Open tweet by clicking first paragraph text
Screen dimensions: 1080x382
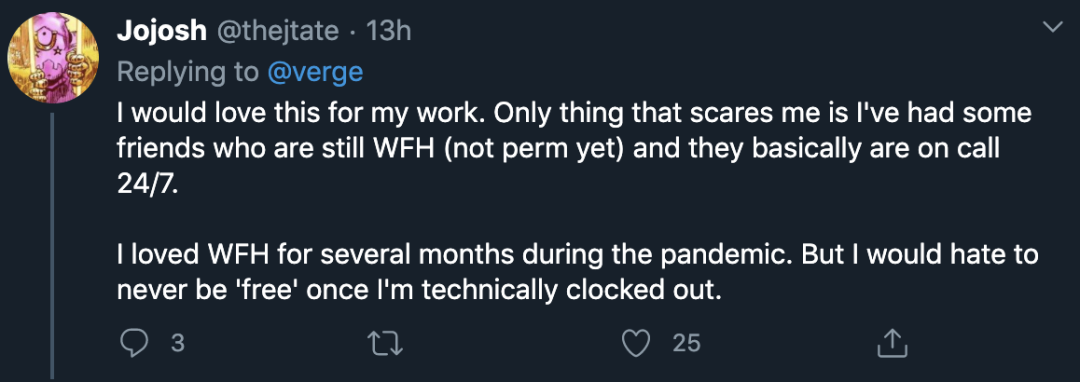574,150
